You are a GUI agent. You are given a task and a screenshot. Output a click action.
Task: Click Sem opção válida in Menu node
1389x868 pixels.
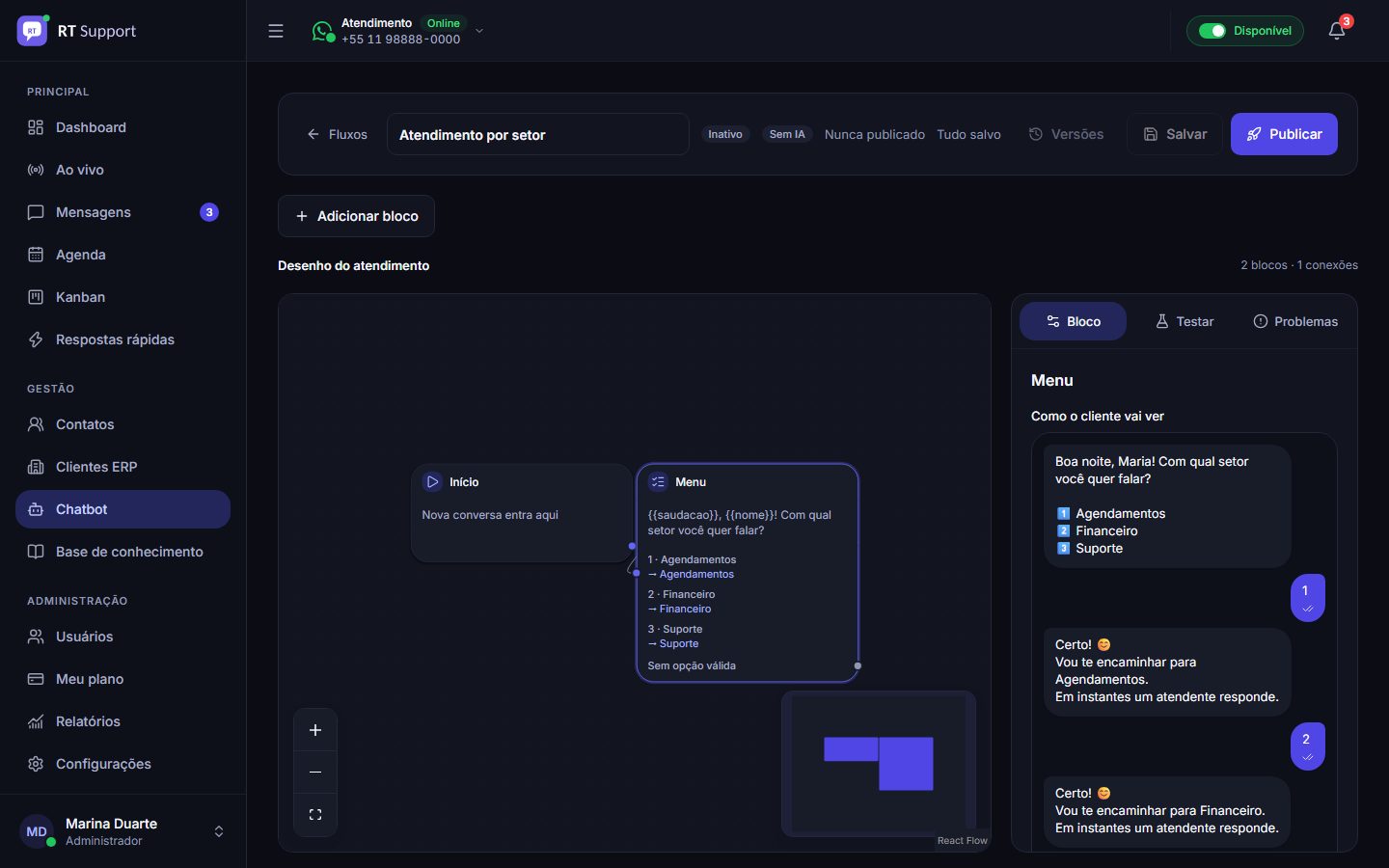pyautogui.click(x=692, y=665)
